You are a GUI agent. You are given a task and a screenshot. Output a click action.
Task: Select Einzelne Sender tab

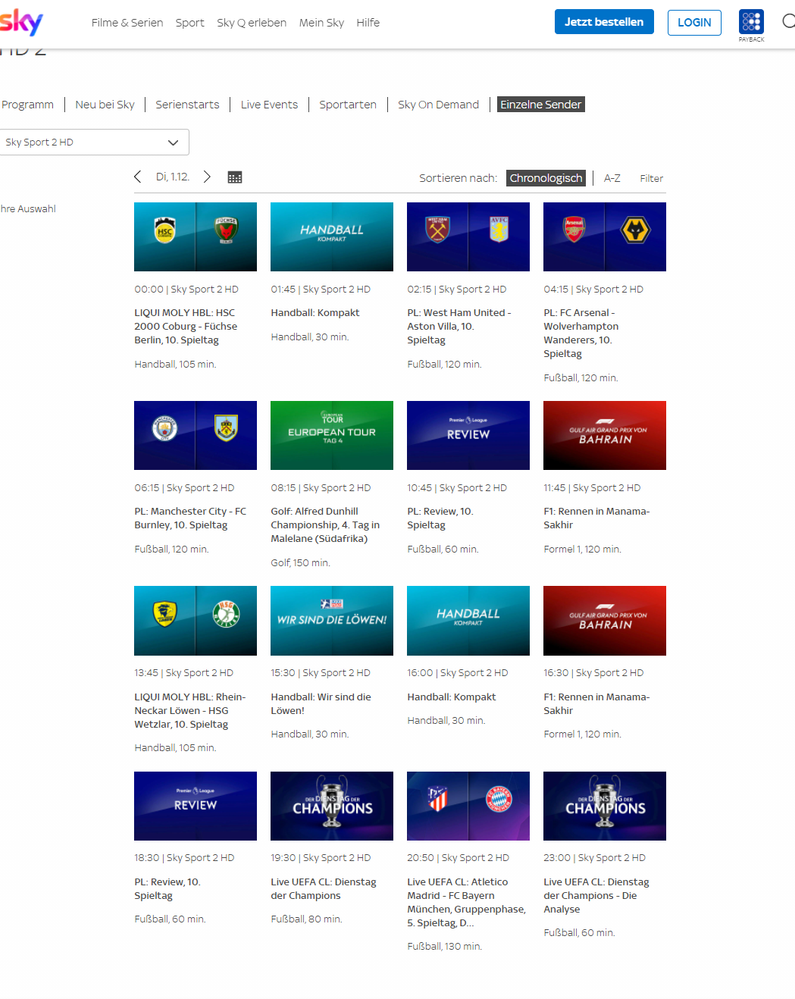point(541,104)
